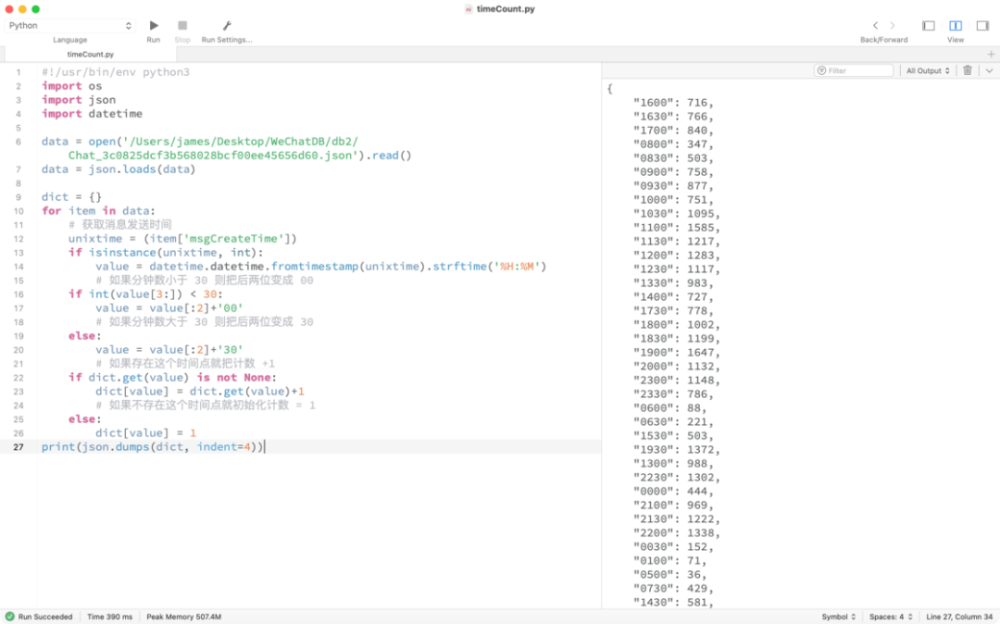Click output entry "0930": 877
The width and height of the screenshot is (1000, 624).
tap(673, 186)
